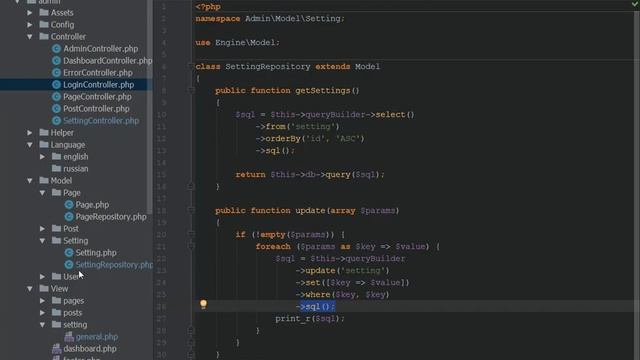Screen dimensions: 640x360
Task: Expand the Assets folder arrow
Action: (x=30, y=13)
